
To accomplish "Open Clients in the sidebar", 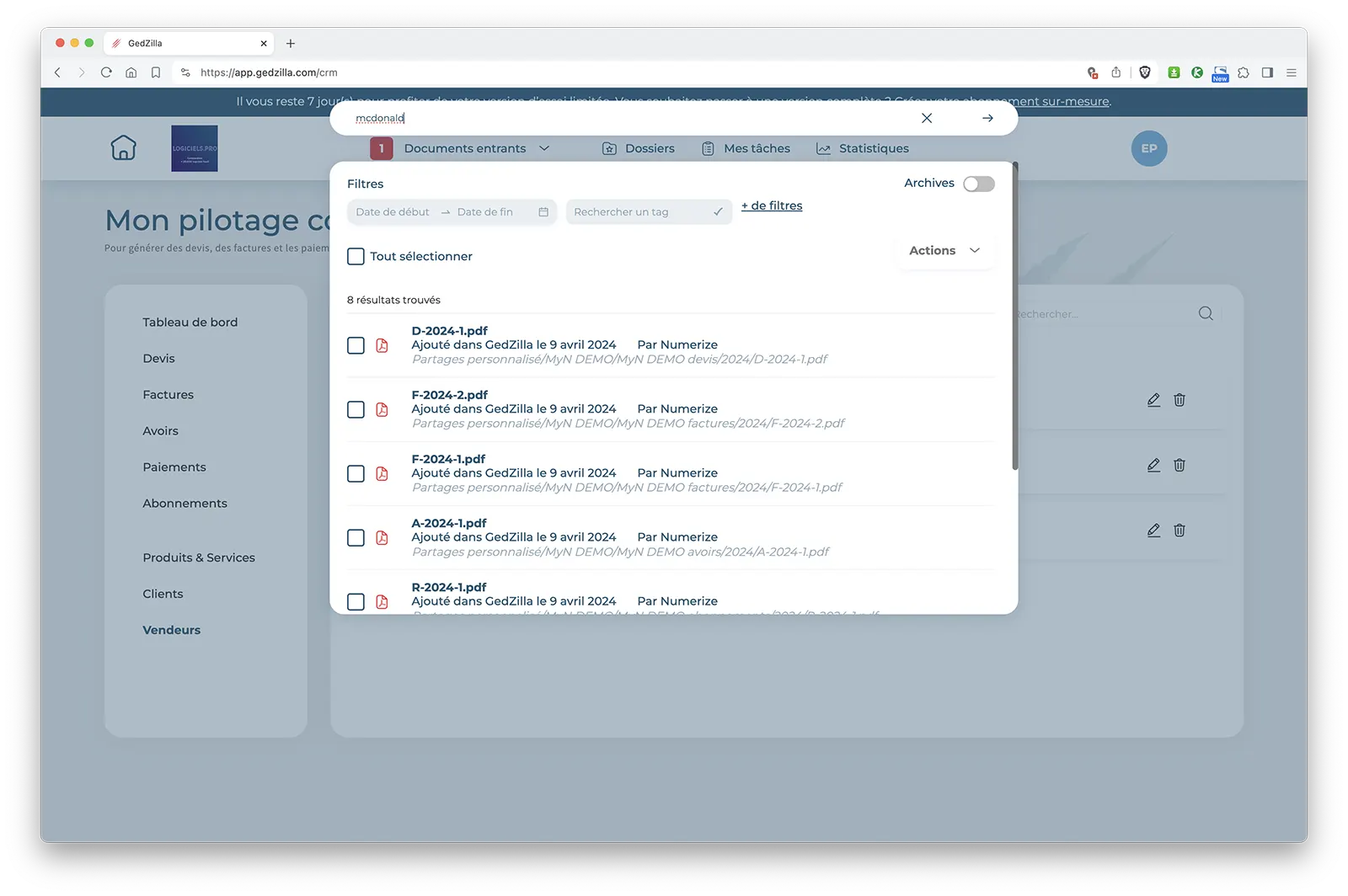I will pyautogui.click(x=163, y=594).
